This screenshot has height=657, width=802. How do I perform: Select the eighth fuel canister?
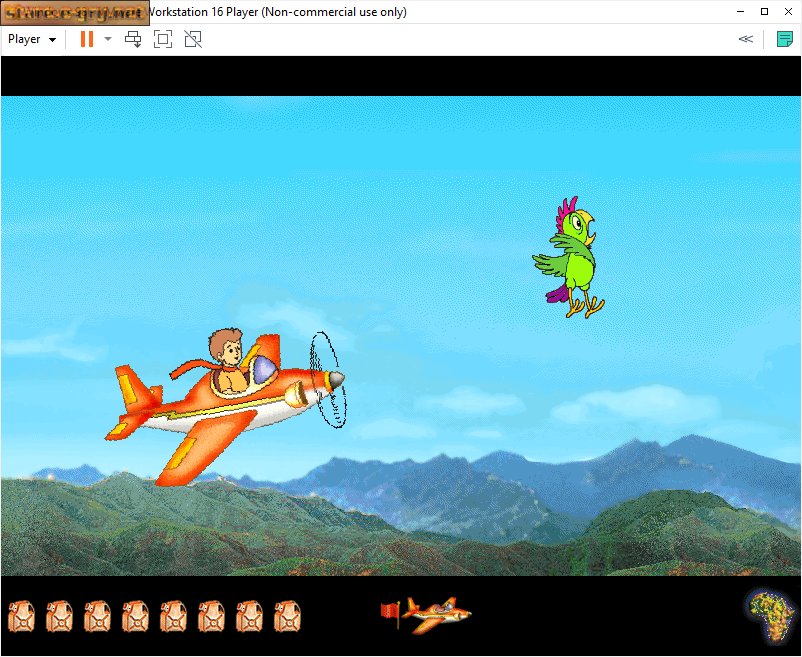coord(287,616)
